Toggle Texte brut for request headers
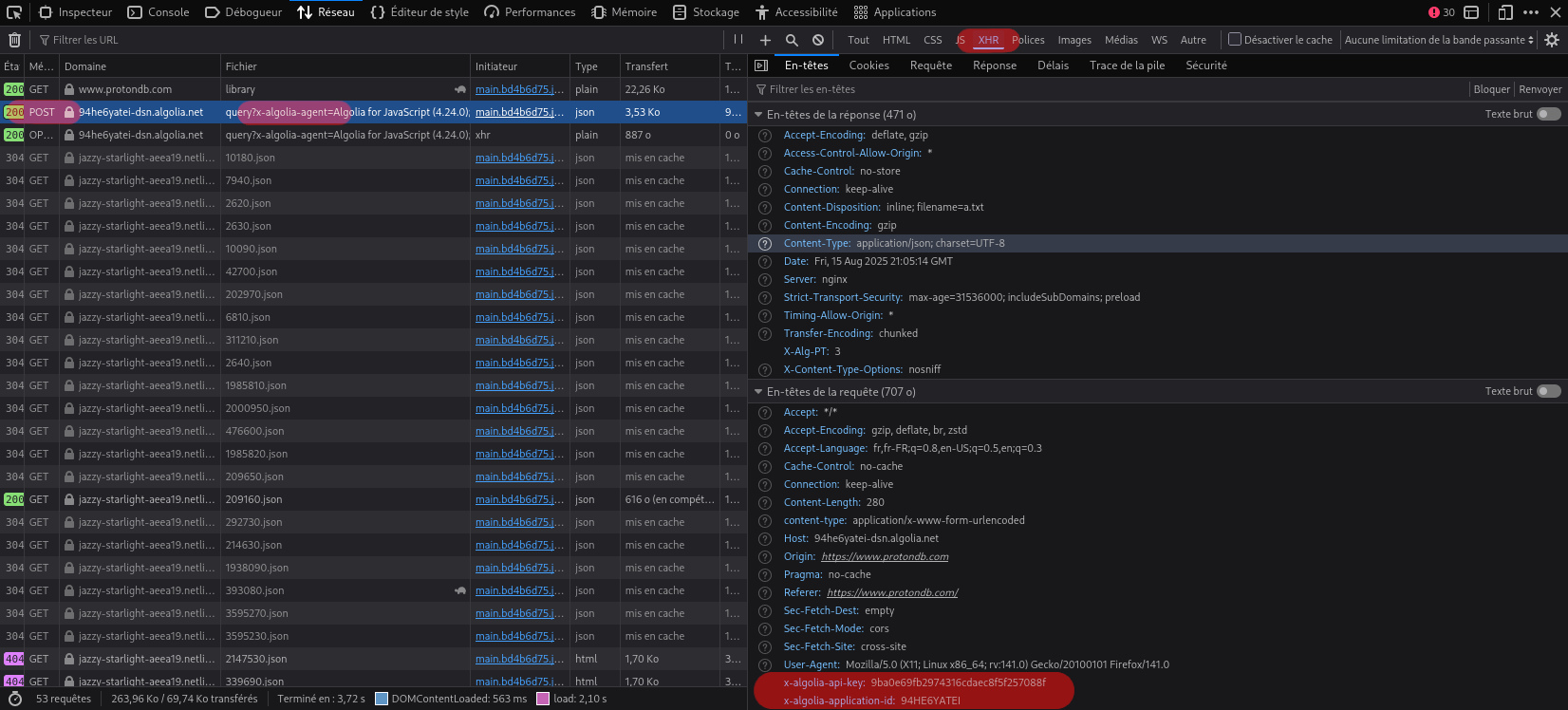Viewport: 1568px width, 710px height. [1548, 391]
